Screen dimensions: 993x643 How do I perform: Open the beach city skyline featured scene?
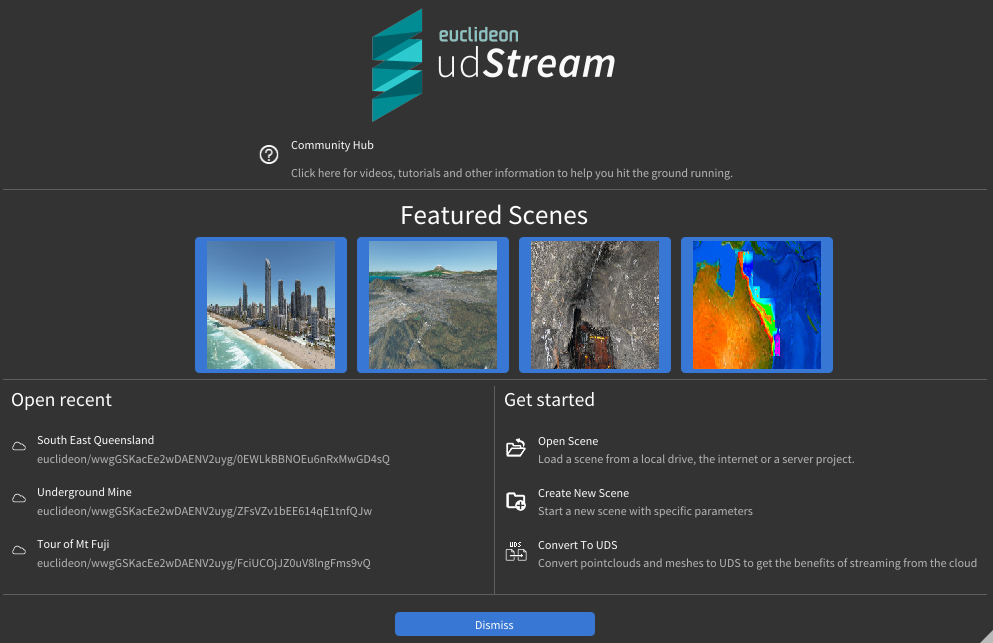[271, 305]
